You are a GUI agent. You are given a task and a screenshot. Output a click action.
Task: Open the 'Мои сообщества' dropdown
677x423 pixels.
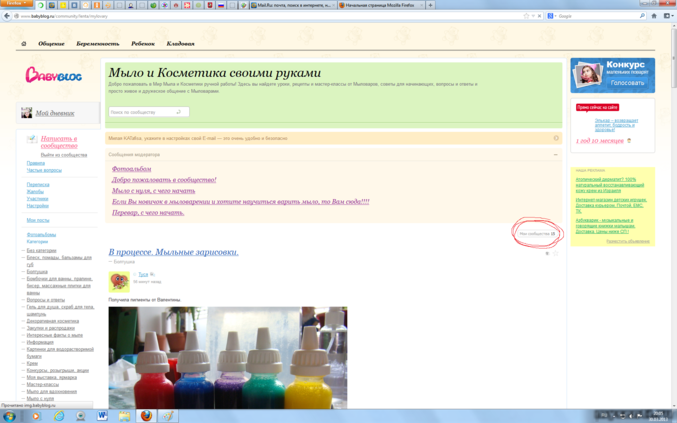(x=537, y=233)
